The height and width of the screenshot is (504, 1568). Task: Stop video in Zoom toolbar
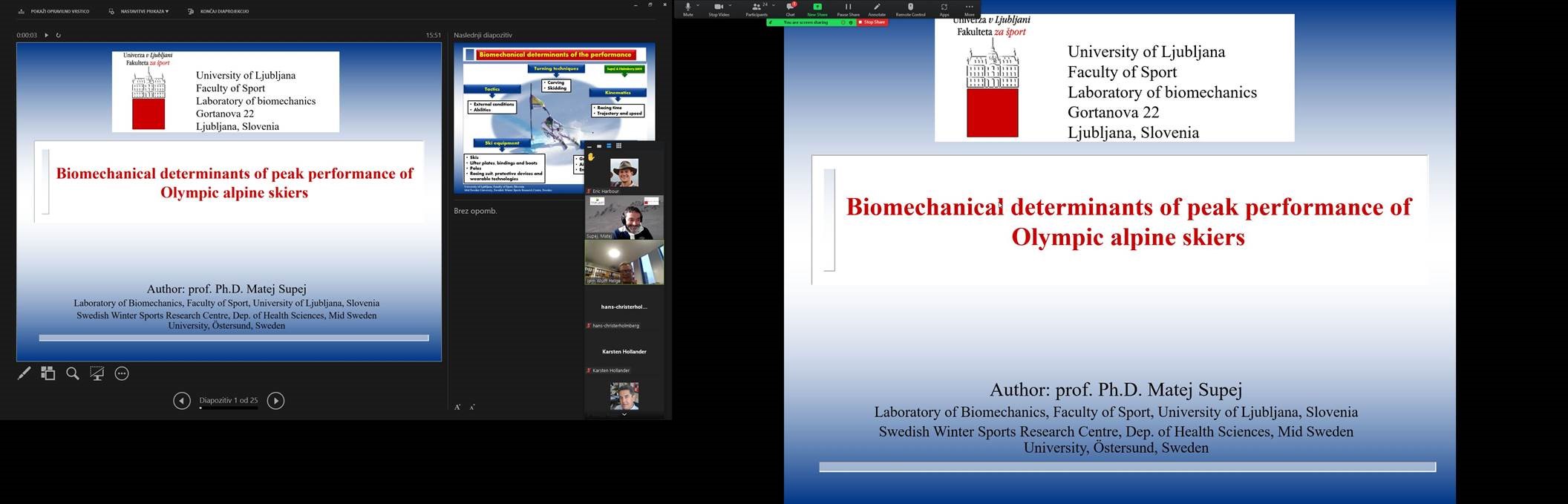click(718, 9)
